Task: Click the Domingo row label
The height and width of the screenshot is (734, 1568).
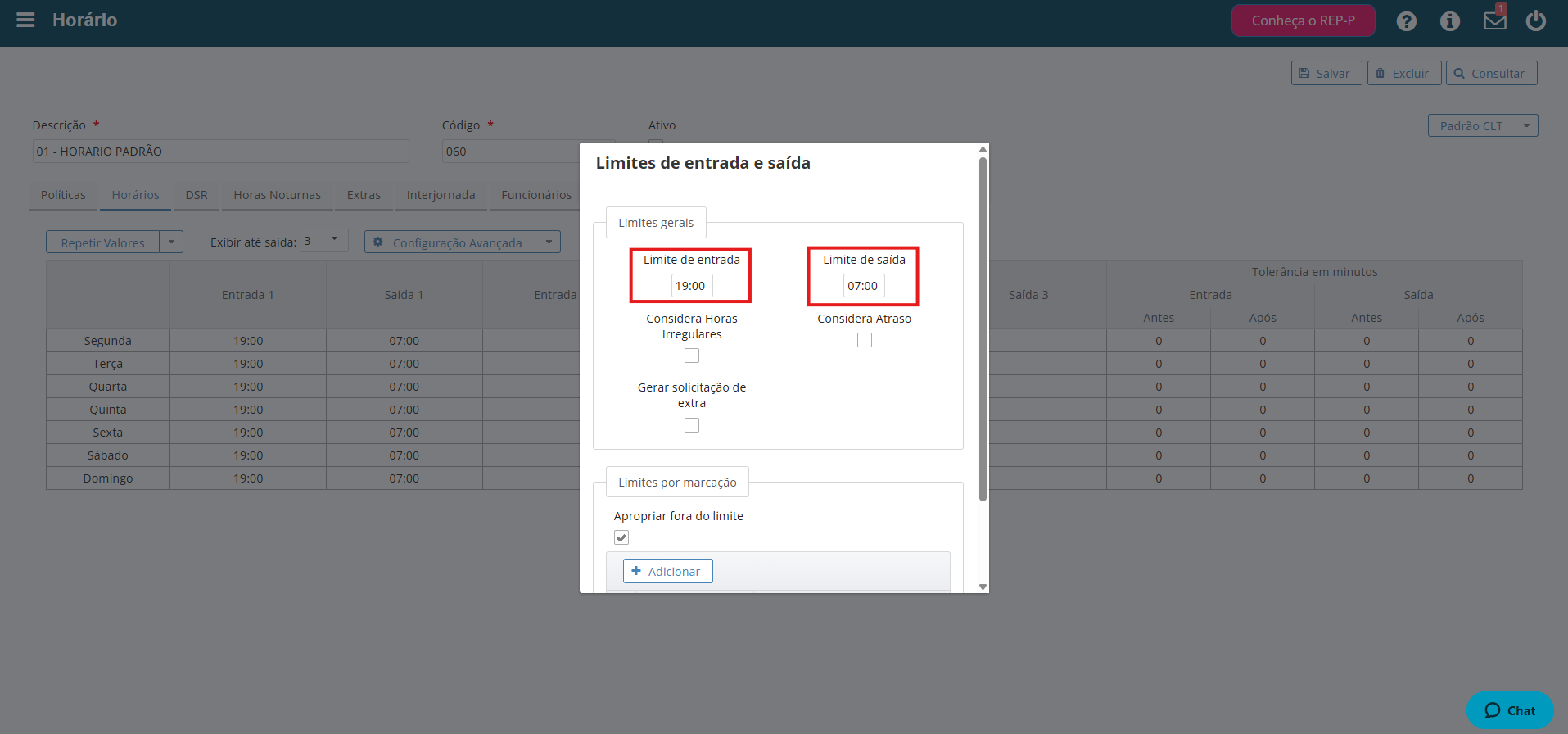Action: click(108, 478)
